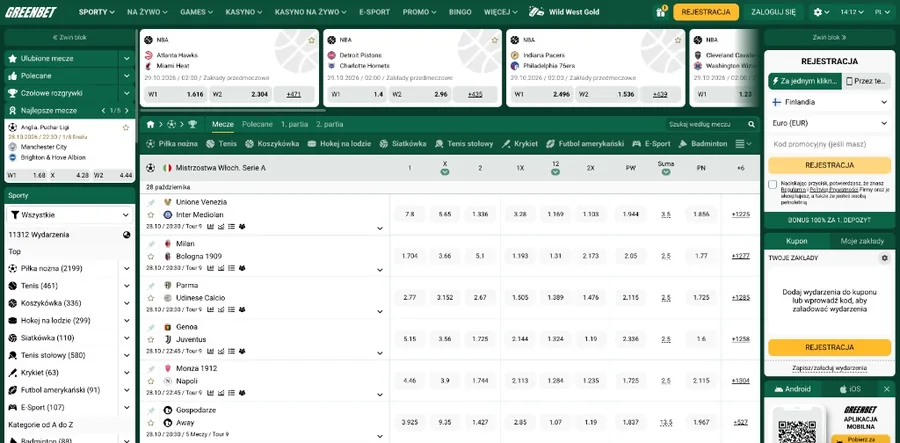The image size is (900, 443).
Task: Expand Piłka nożna (2199) in sidebar
Action: click(127, 269)
